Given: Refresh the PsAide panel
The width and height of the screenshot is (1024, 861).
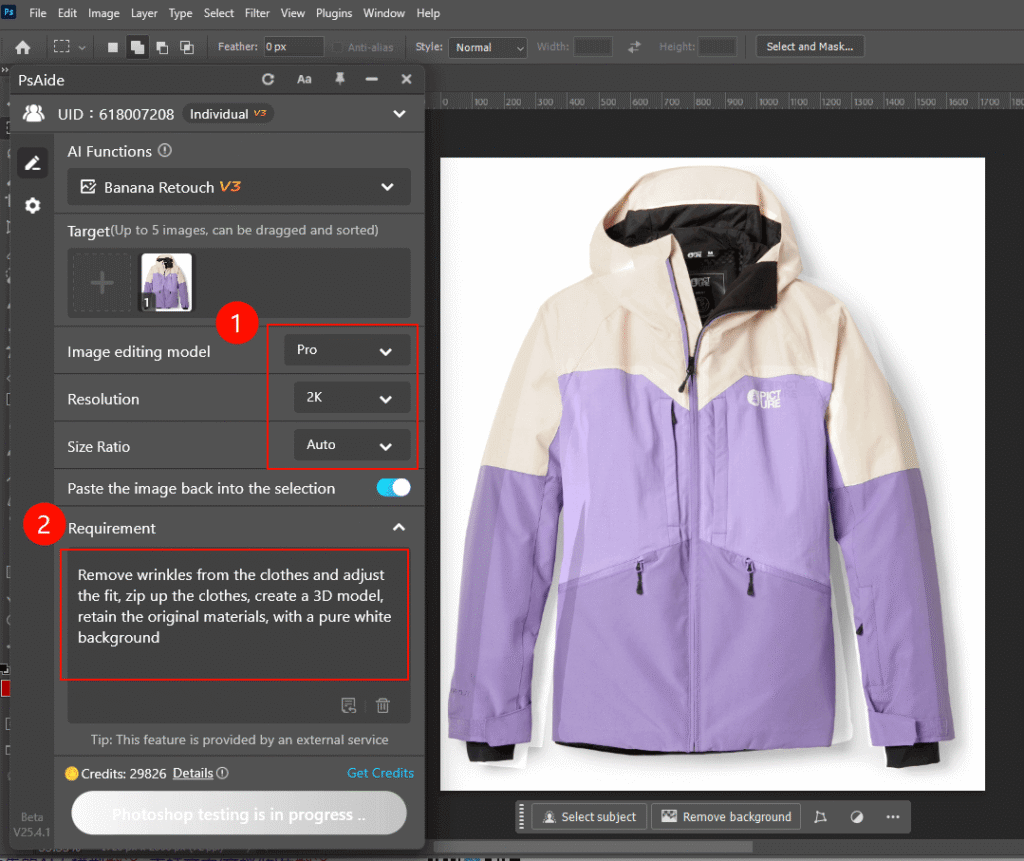Looking at the screenshot, I should [268, 79].
